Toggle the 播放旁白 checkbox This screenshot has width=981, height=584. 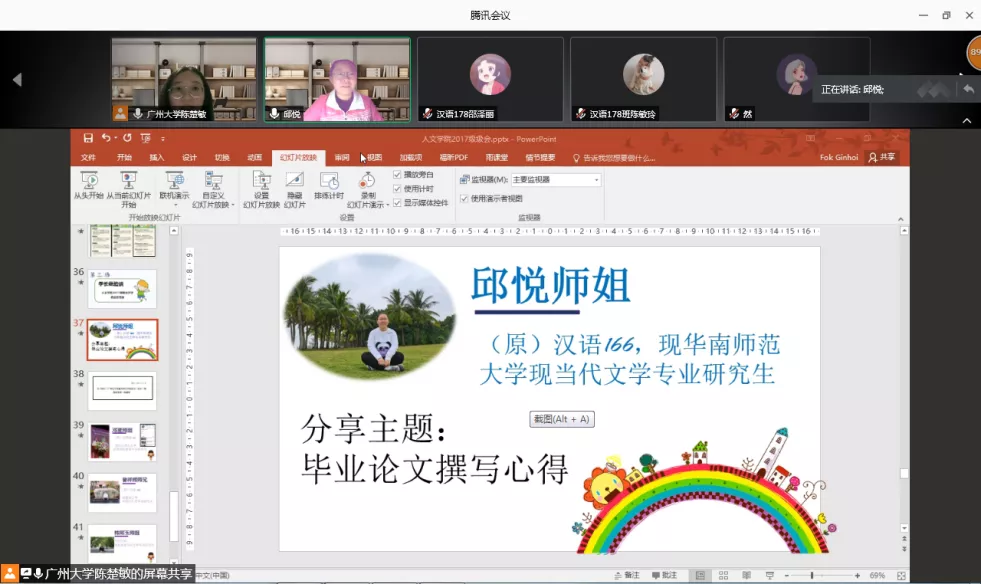(x=397, y=175)
